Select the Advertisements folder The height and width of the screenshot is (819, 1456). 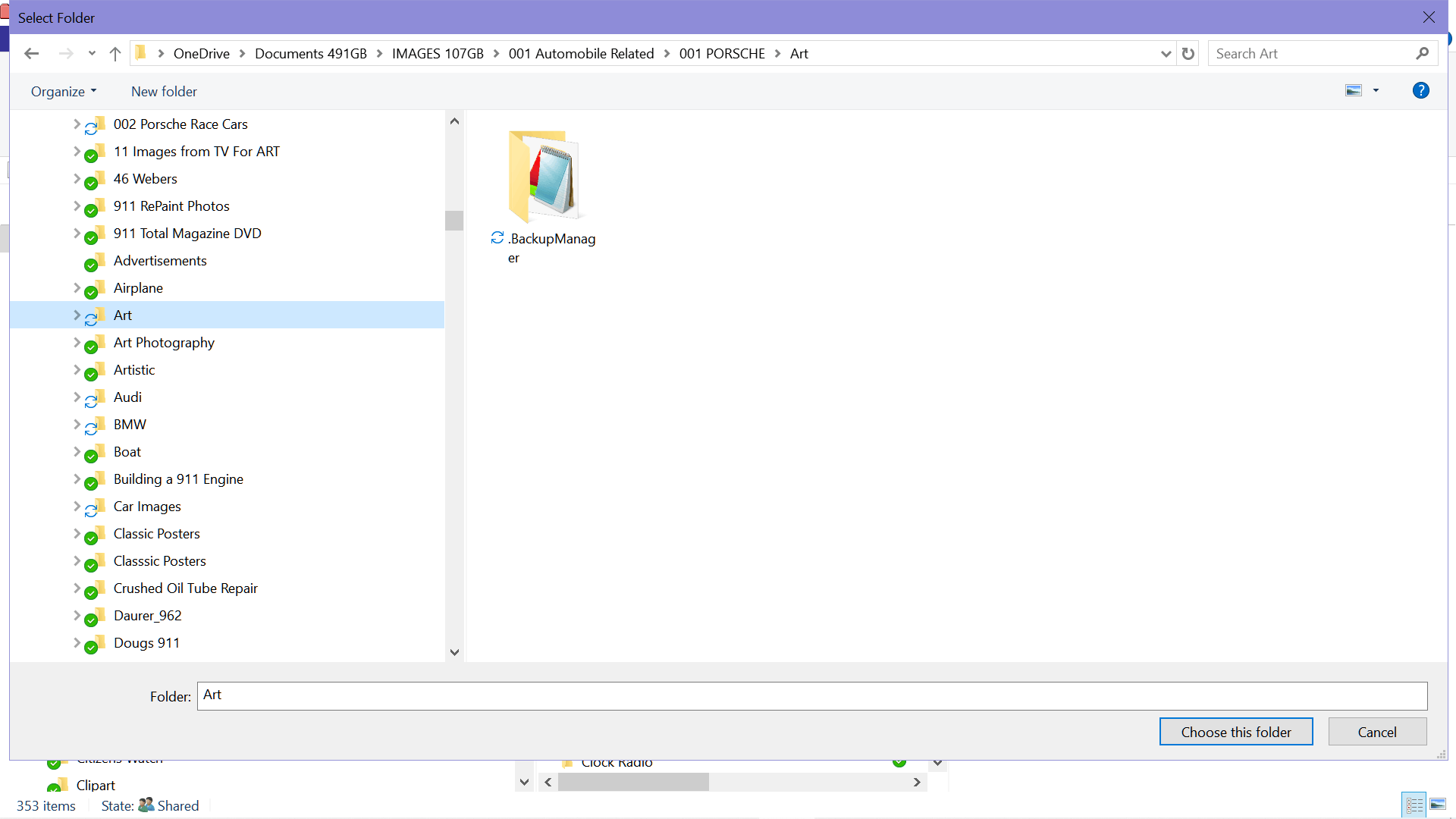point(160,261)
